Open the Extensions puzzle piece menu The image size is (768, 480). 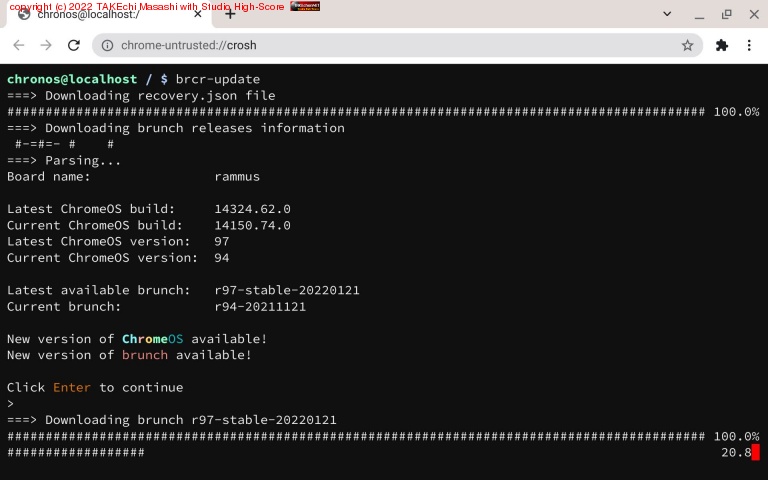coord(722,45)
